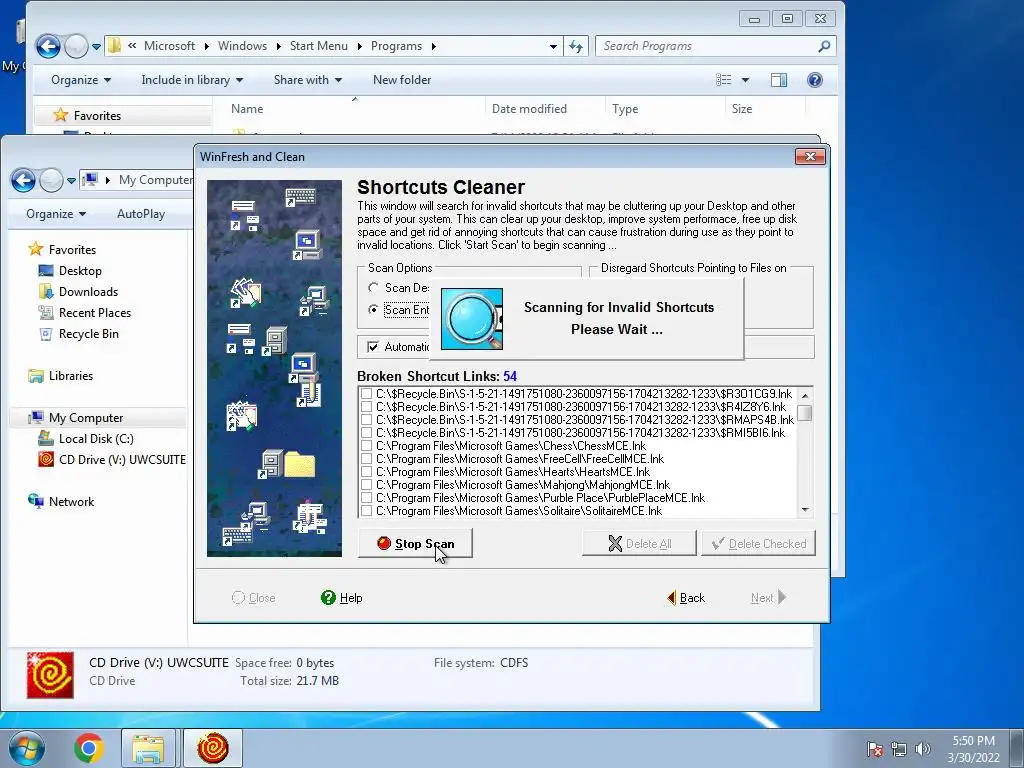Open Include in library menu
Screen dimensions: 1024x768
pos(192,80)
